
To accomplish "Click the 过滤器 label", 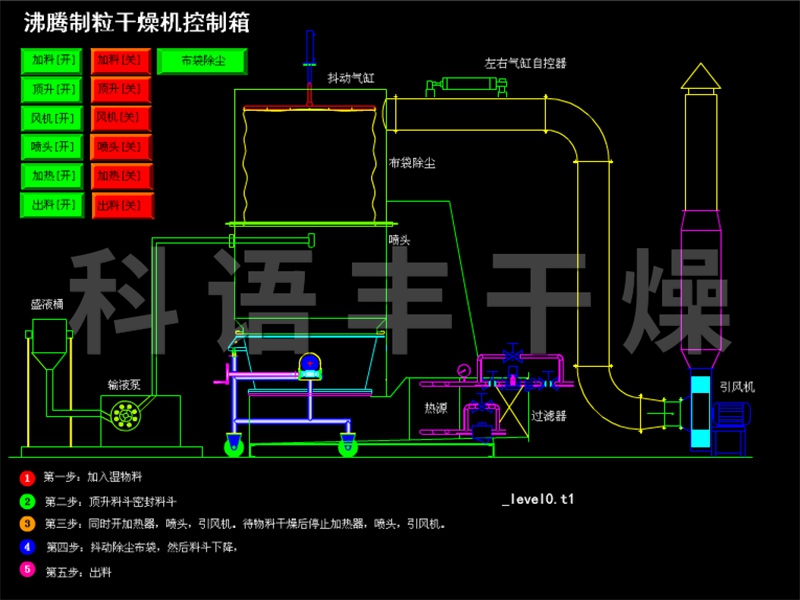I will (x=549, y=416).
